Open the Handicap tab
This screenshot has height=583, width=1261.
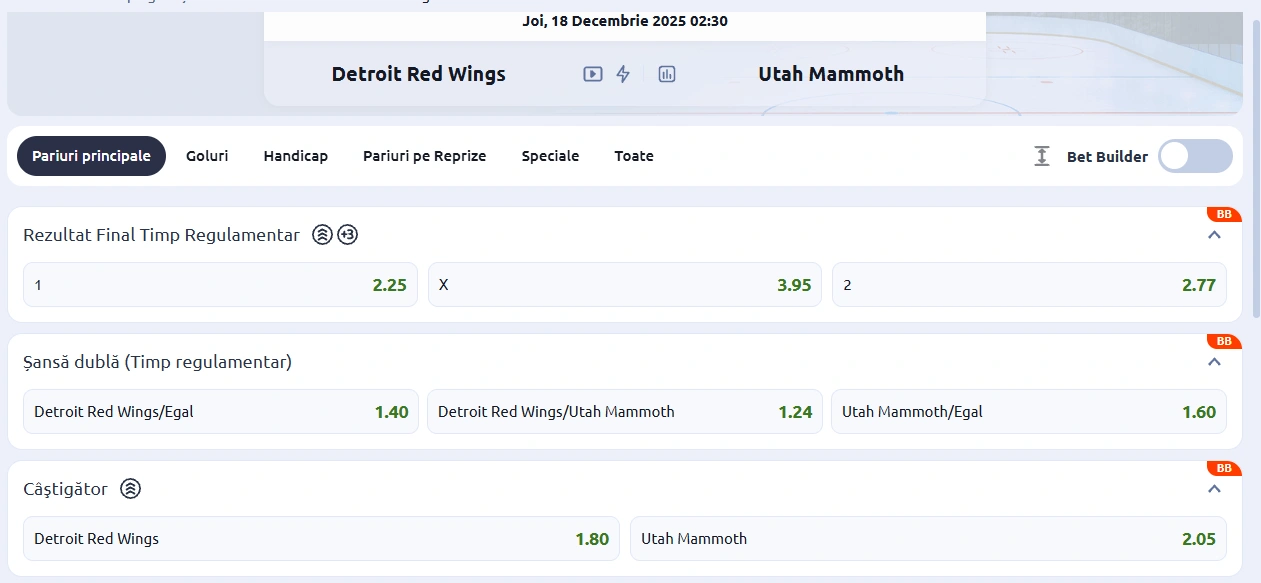pyautogui.click(x=296, y=156)
